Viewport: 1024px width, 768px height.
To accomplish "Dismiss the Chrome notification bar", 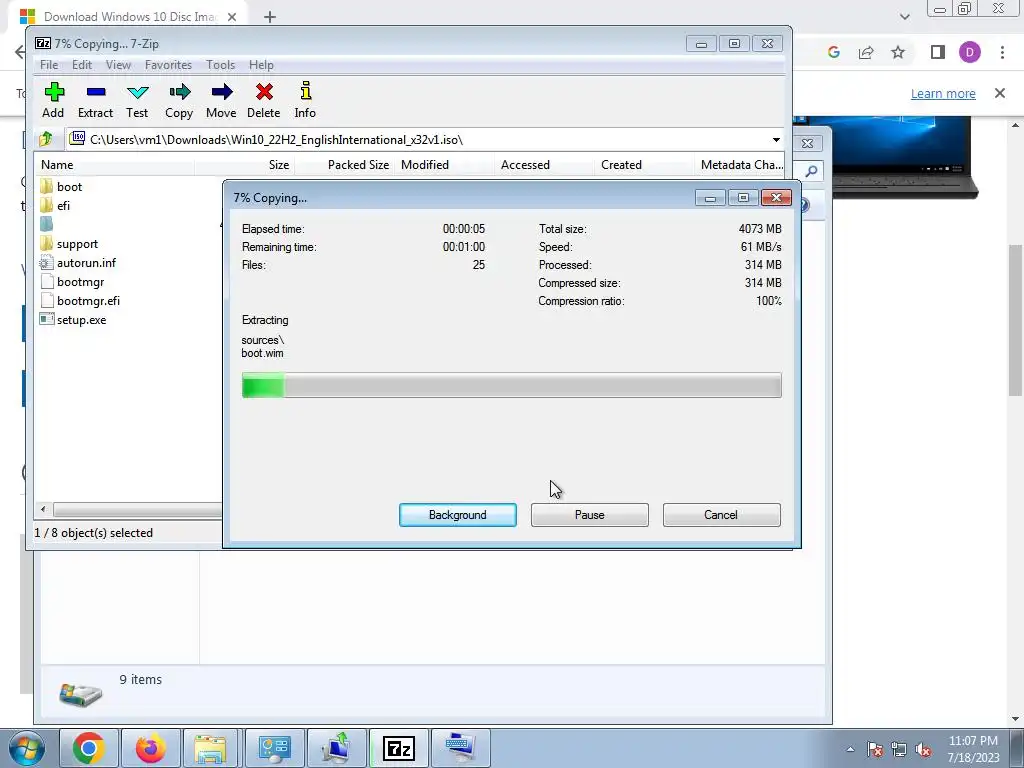I will coord(1000,93).
